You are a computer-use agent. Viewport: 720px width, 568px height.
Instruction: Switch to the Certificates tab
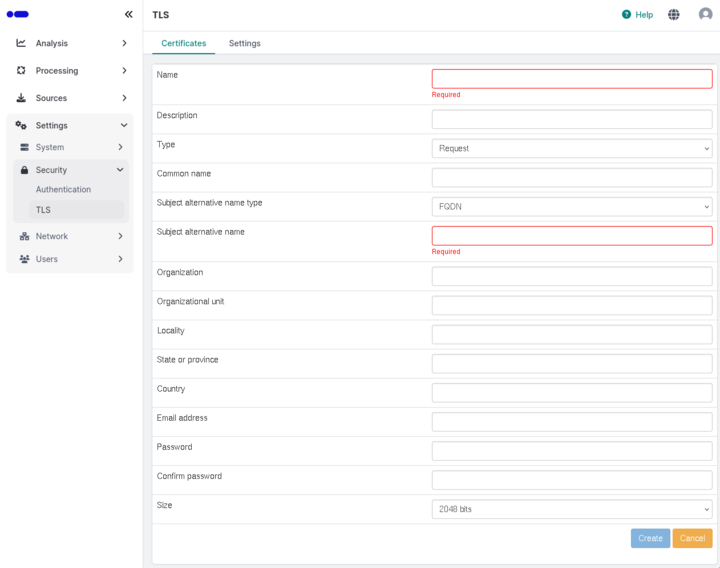(184, 43)
